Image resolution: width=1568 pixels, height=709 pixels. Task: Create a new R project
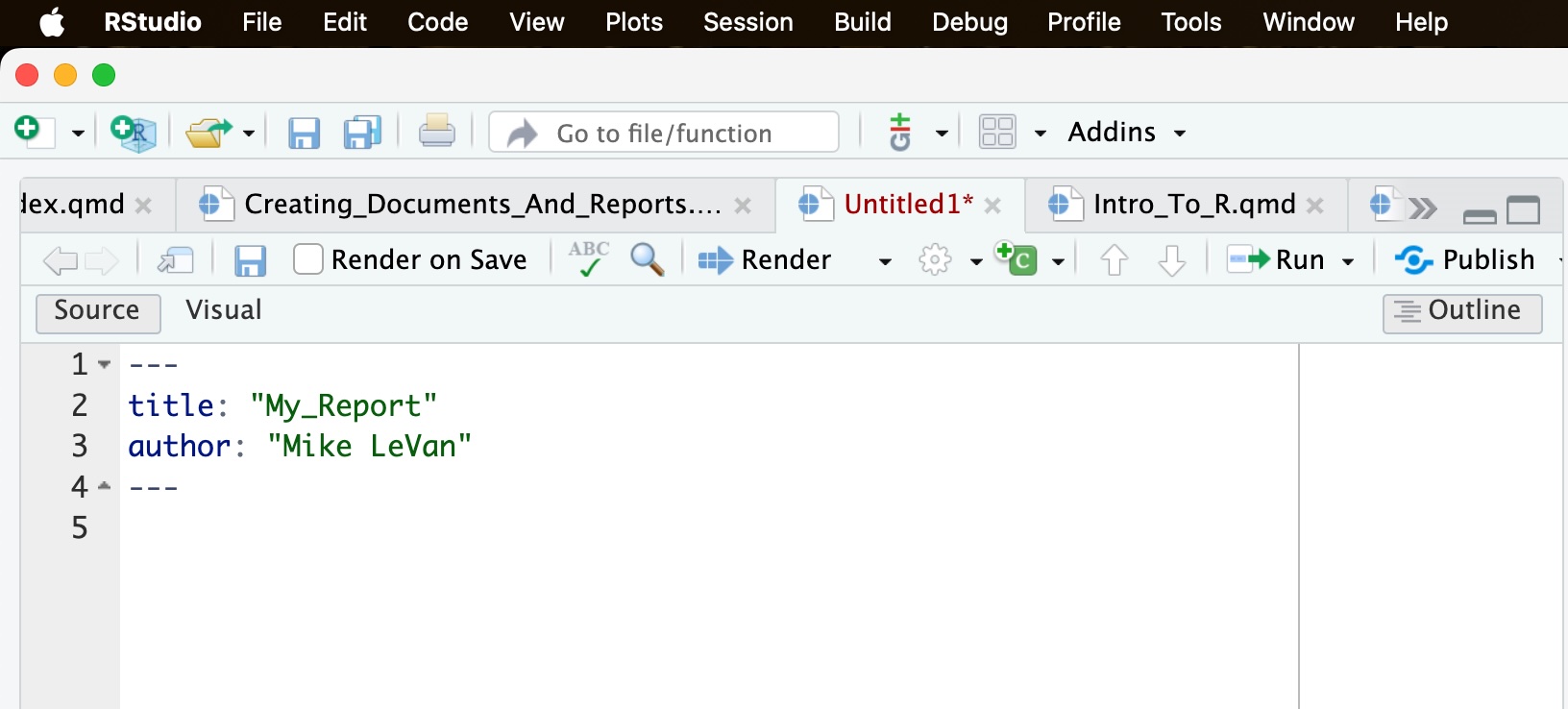(x=134, y=132)
